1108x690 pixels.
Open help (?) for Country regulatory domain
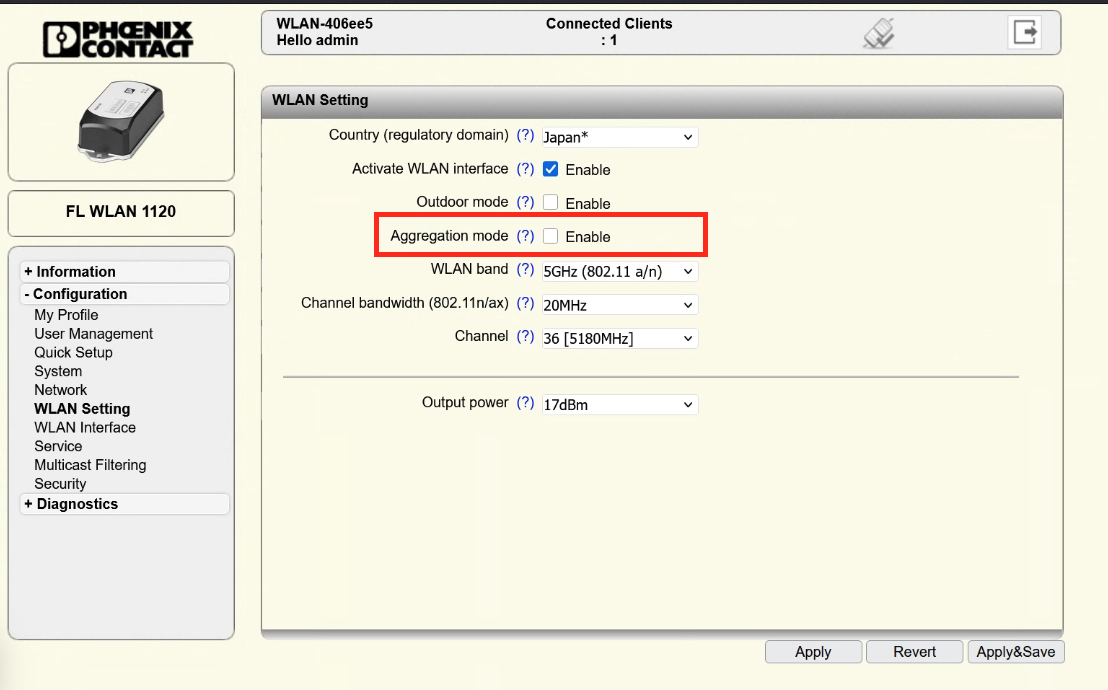click(525, 135)
